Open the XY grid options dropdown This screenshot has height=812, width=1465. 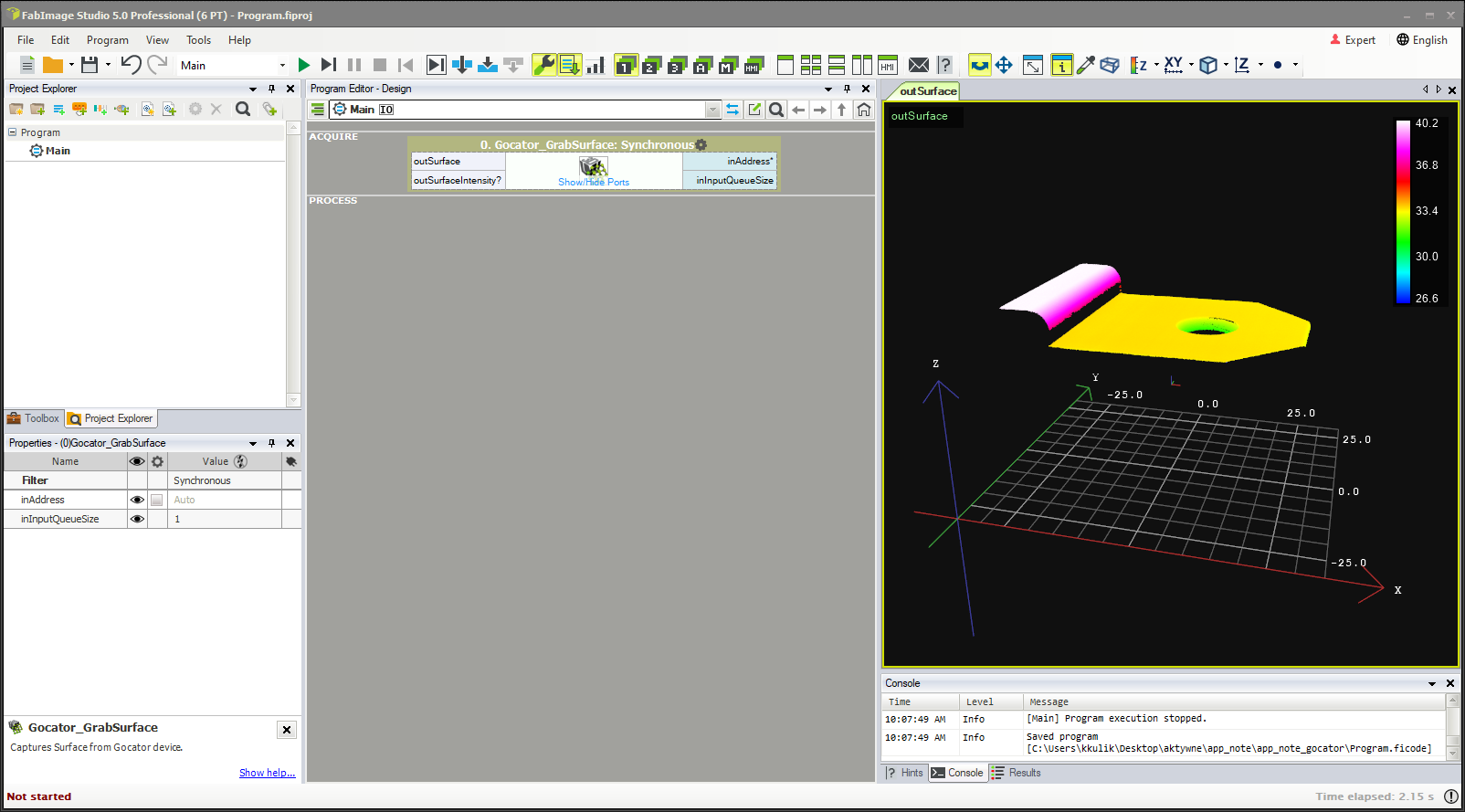[x=1191, y=65]
